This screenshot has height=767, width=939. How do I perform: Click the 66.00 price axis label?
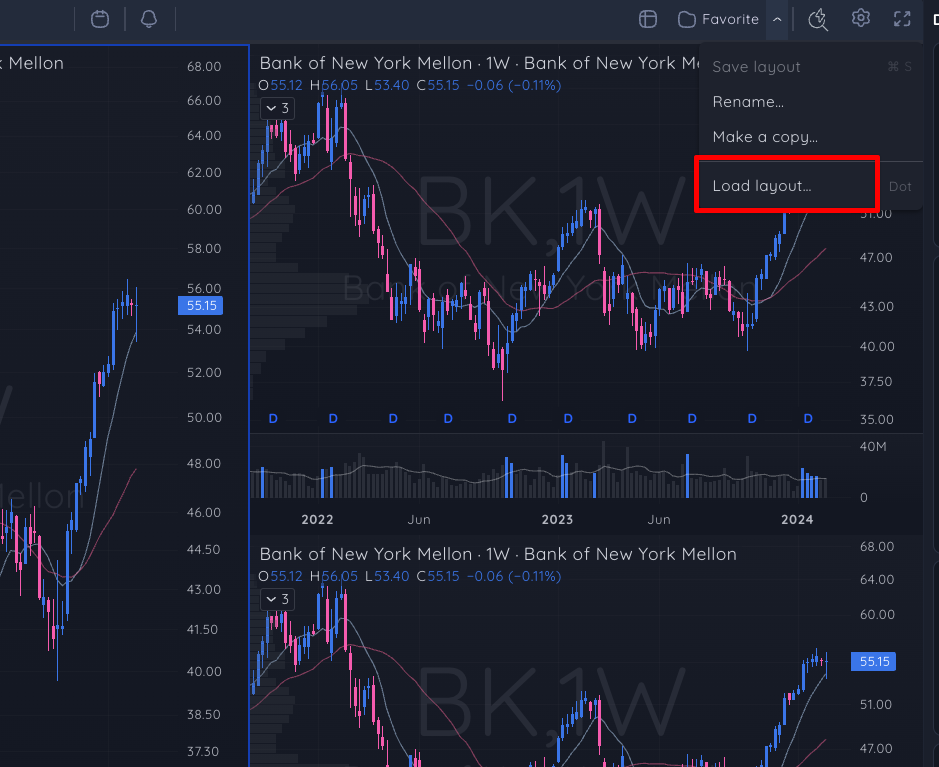tap(204, 101)
